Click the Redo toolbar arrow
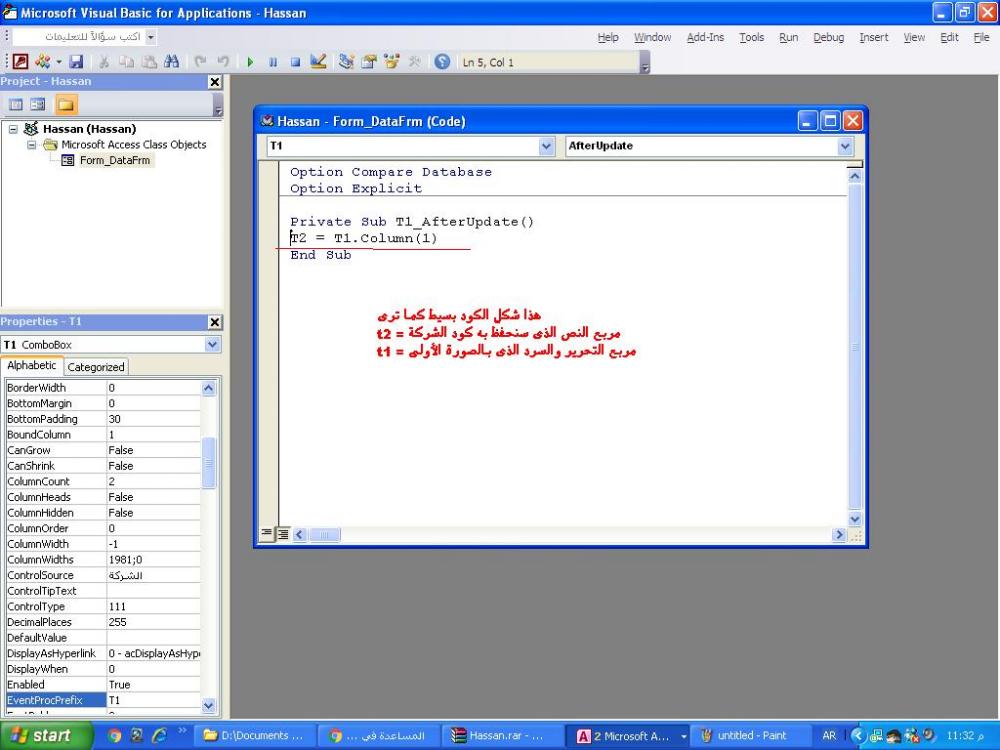The image size is (1000, 750). (x=223, y=62)
